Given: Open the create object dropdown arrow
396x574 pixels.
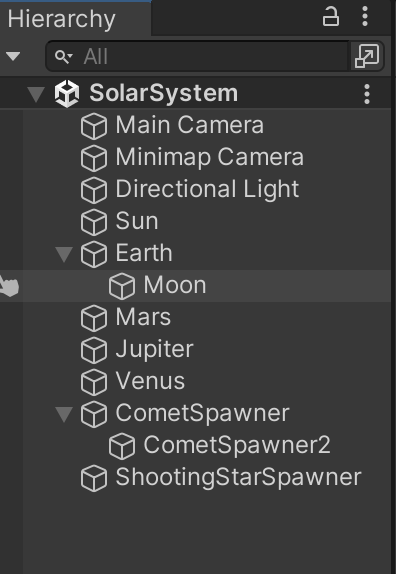Looking at the screenshot, I should click(13, 56).
